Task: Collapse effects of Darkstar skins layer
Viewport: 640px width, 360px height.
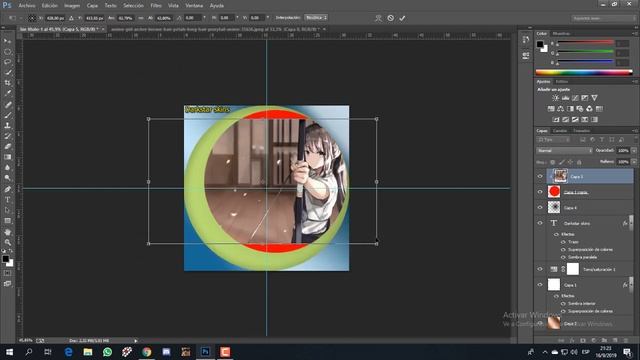Action: pyautogui.click(x=631, y=223)
